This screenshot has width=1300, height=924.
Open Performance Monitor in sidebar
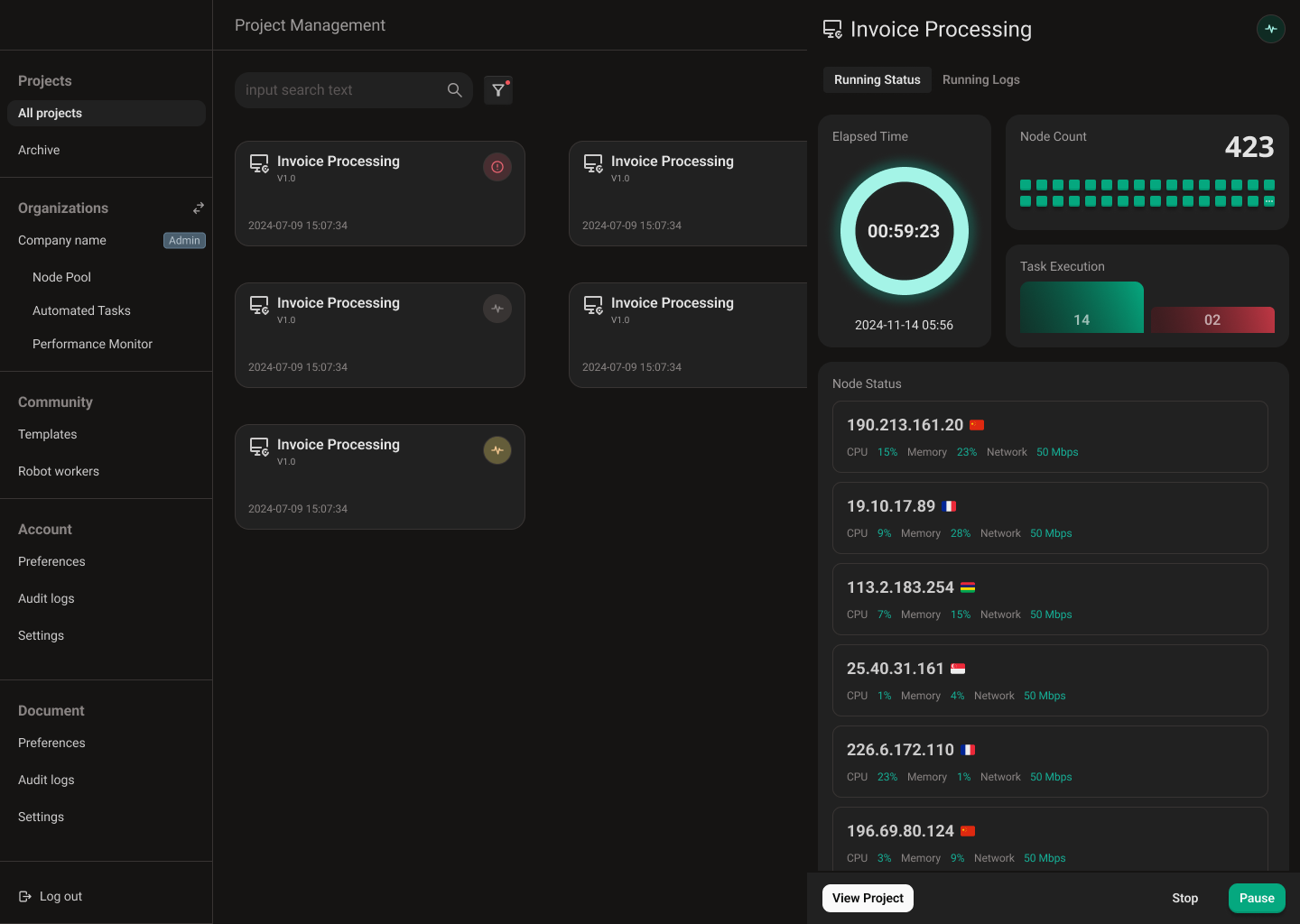(92, 344)
